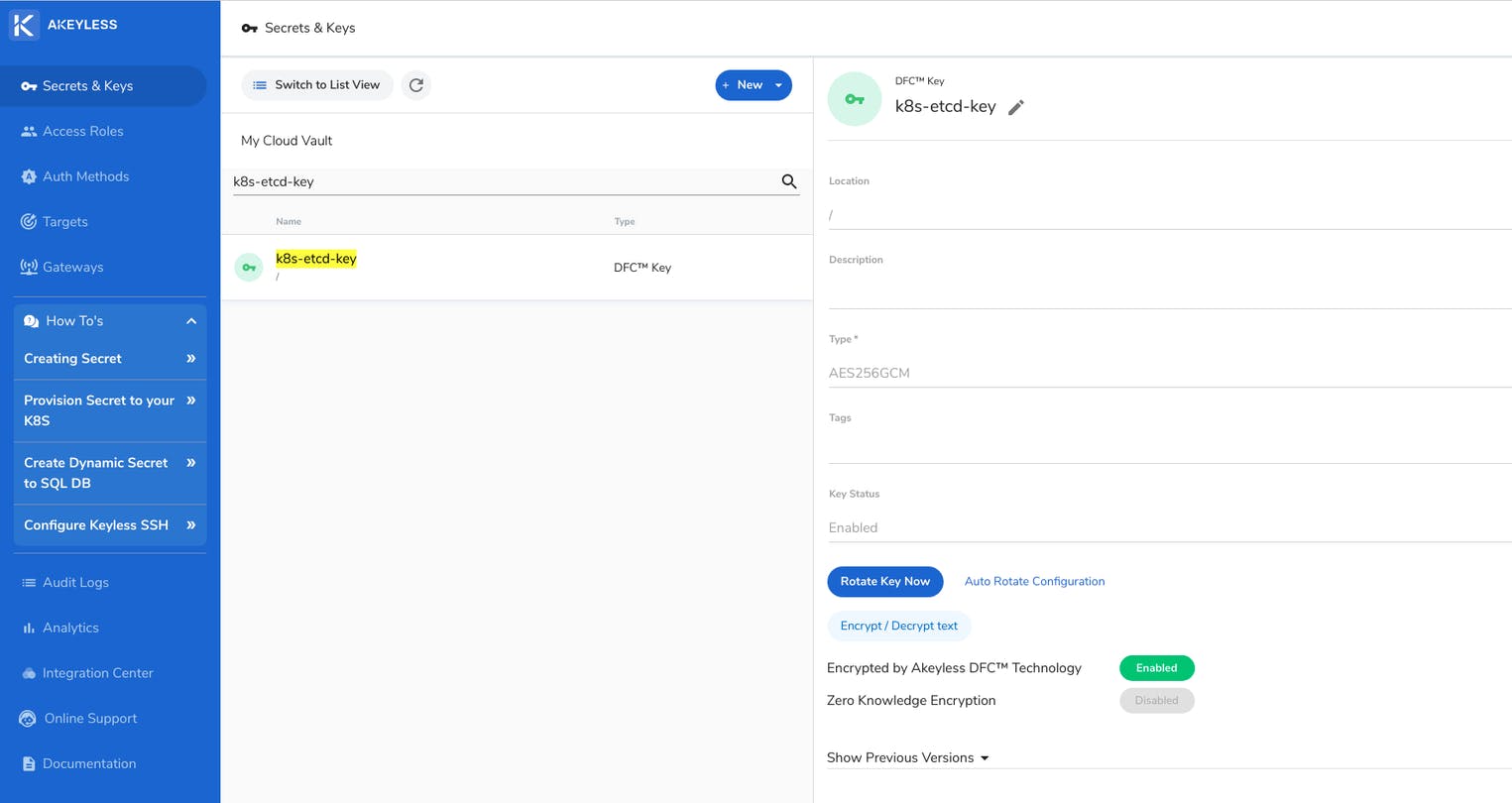Open Gateways from the sidebar
This screenshot has height=803, width=1512.
72,267
